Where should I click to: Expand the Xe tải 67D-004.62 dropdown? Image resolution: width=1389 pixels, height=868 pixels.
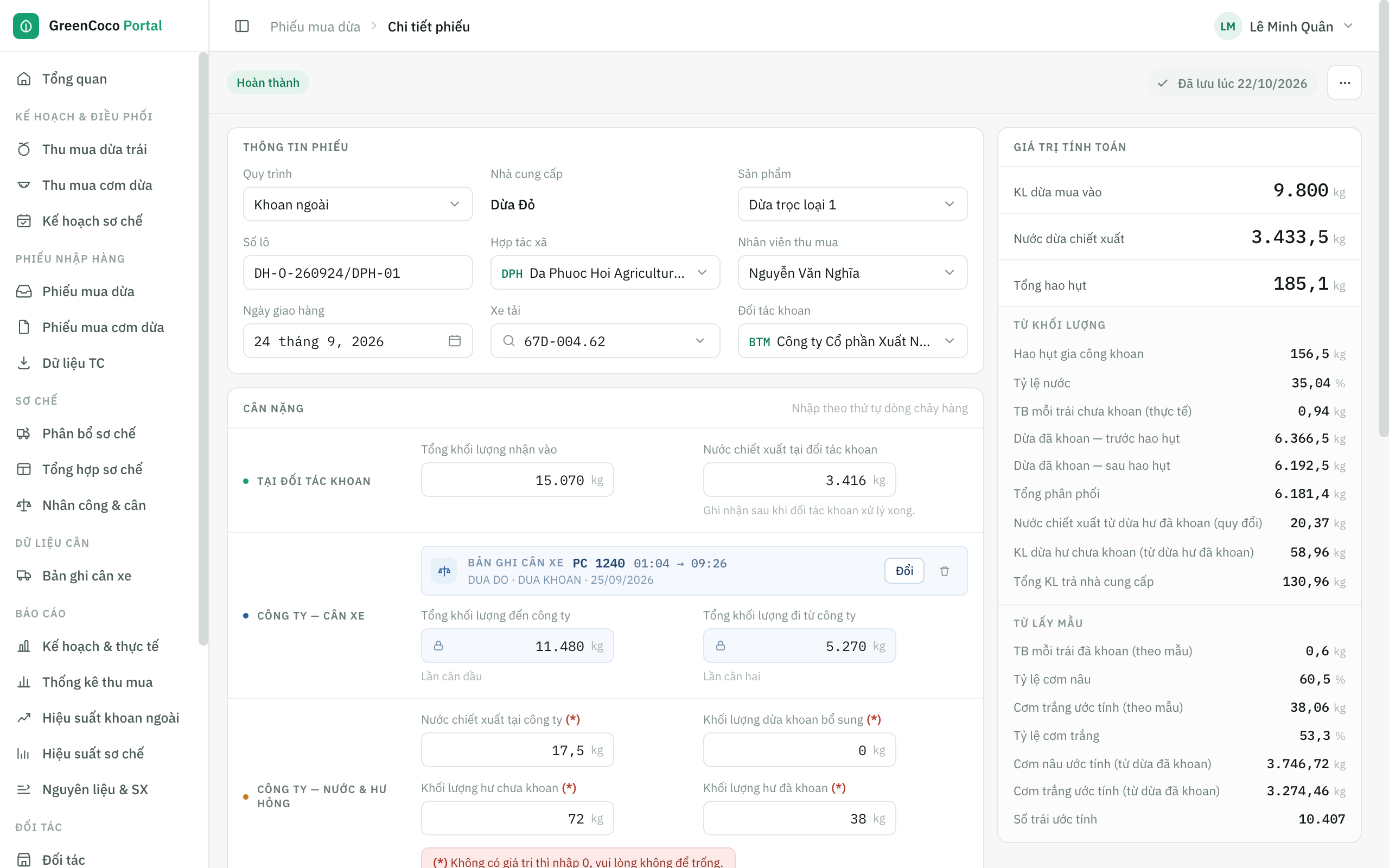(605, 341)
